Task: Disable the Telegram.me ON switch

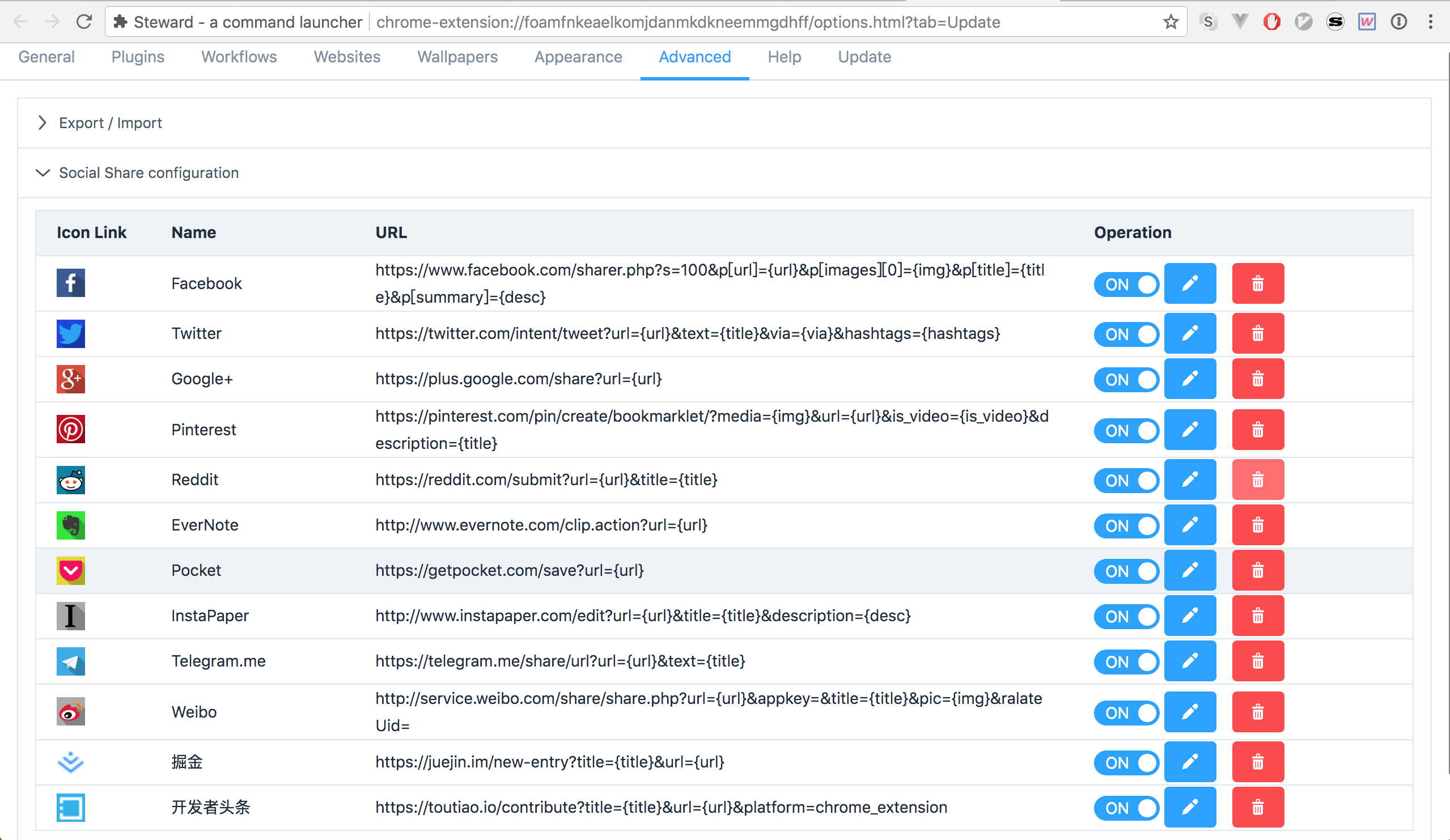Action: (x=1126, y=661)
